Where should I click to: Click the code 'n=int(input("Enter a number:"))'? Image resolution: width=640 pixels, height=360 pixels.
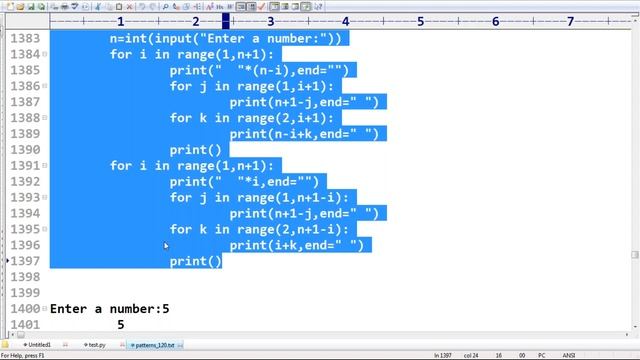(x=225, y=38)
